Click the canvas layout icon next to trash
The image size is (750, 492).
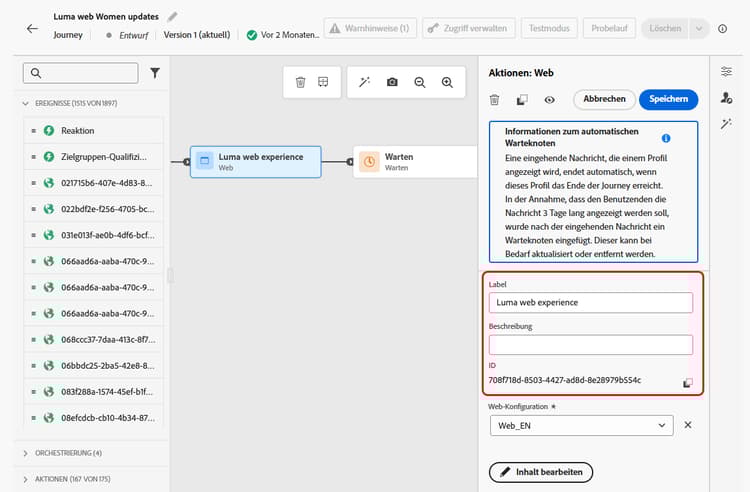(323, 82)
